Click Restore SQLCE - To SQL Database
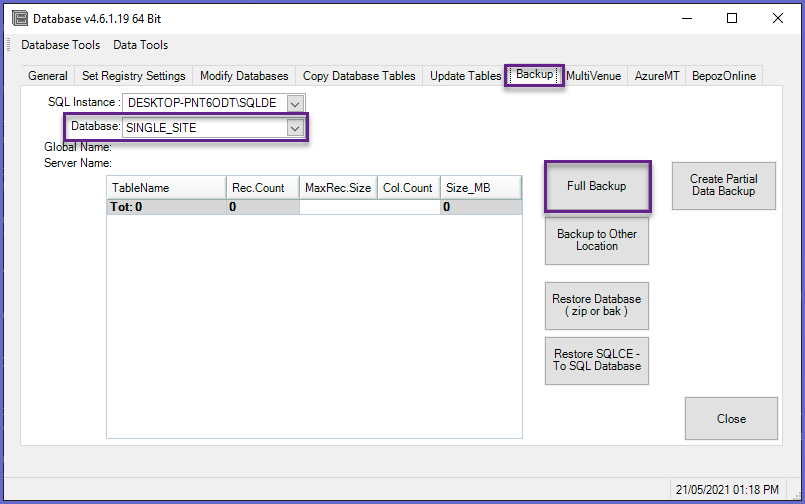The height and width of the screenshot is (504, 805). 597,360
